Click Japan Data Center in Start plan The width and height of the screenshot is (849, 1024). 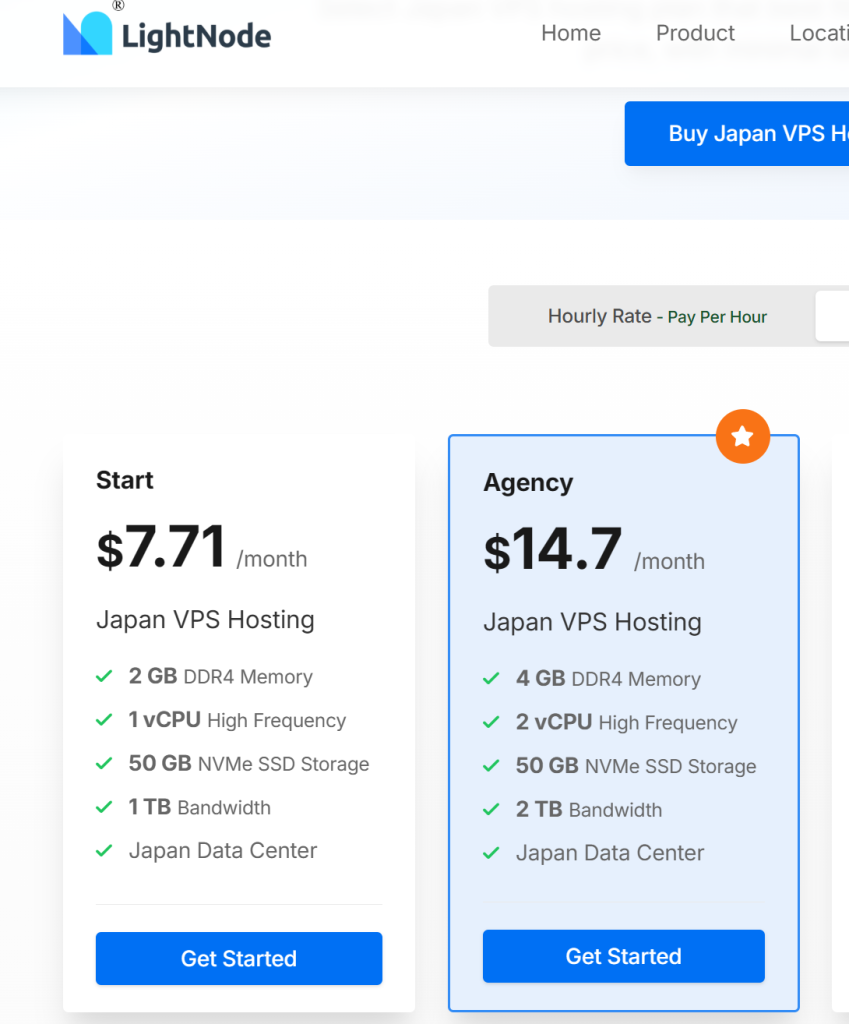click(x=223, y=850)
